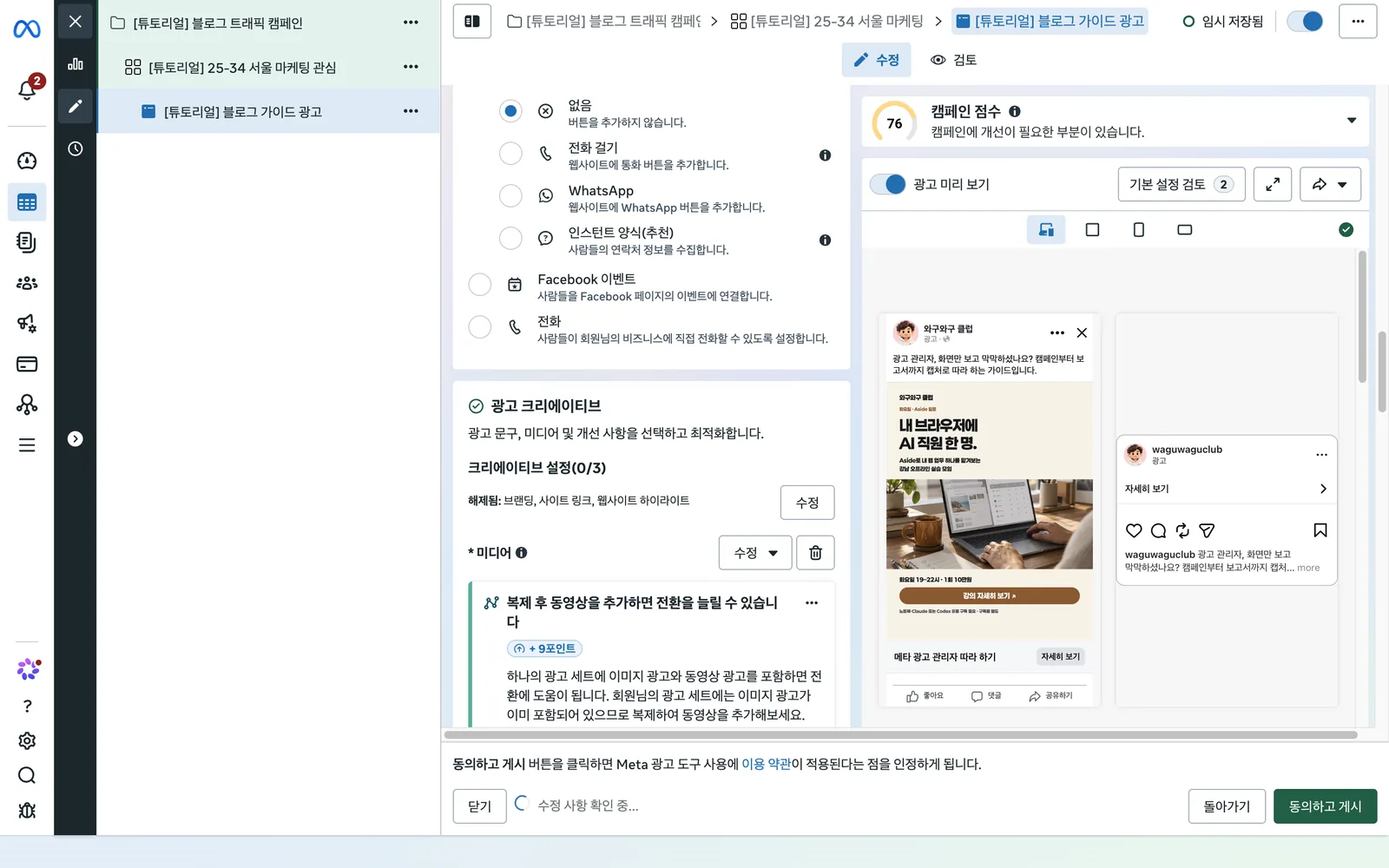
Task: Select the 인스턴트 양식(추천) radio option
Action: tap(510, 238)
